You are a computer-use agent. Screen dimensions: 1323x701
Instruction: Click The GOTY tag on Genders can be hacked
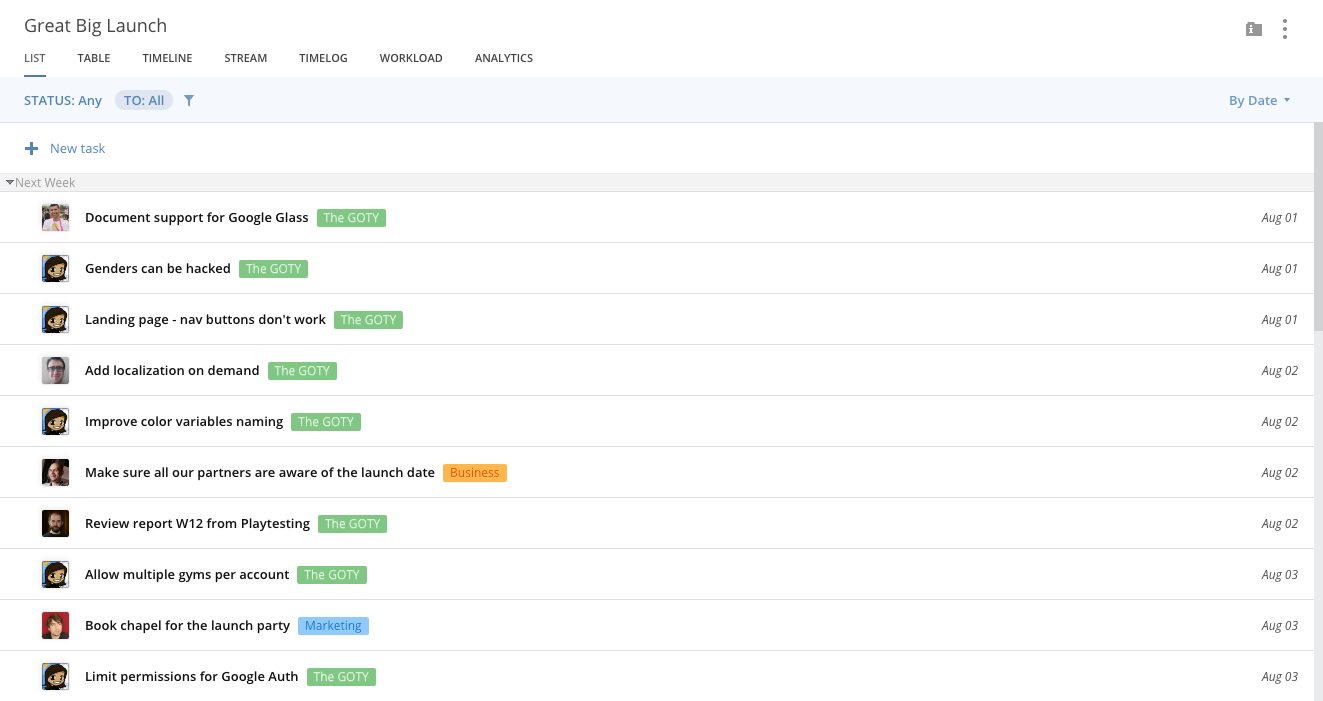[274, 268]
